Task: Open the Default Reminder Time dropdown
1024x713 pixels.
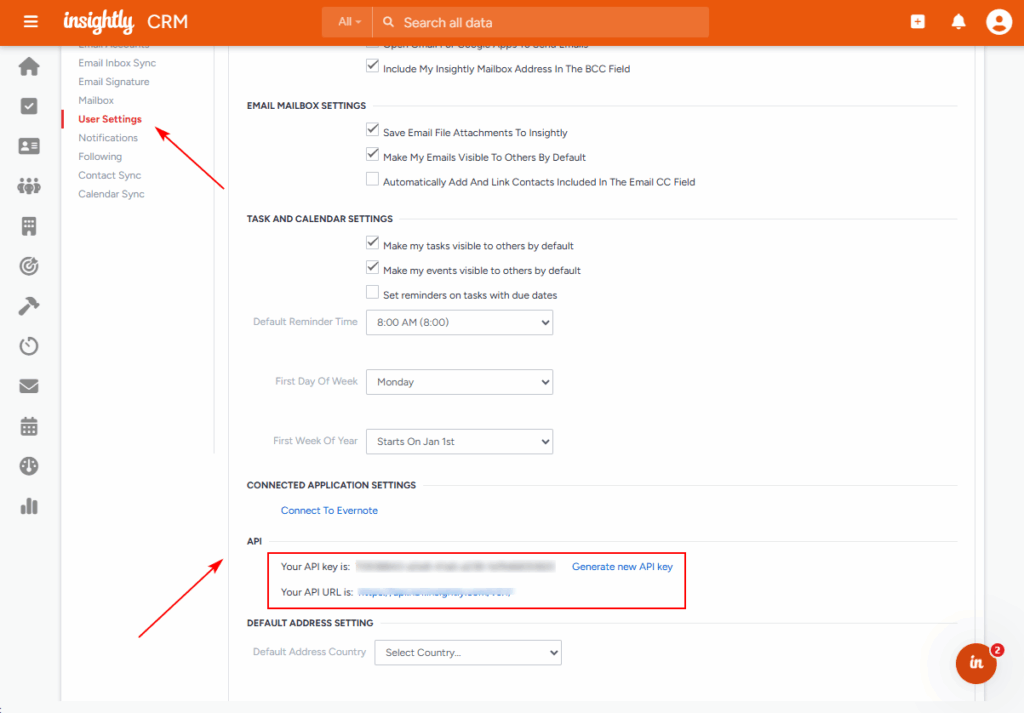Action: (x=459, y=323)
